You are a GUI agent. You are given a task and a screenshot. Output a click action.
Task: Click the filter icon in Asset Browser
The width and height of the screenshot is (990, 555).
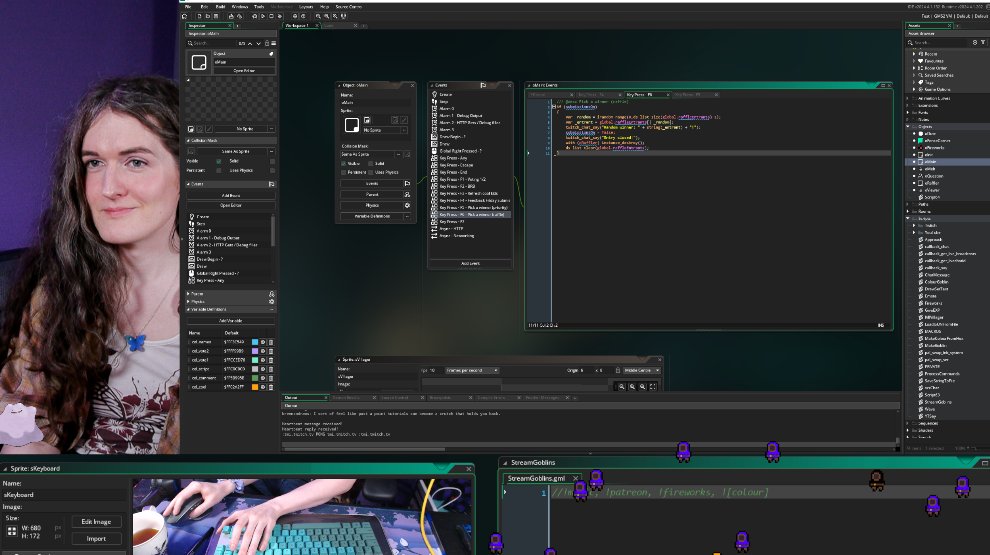[x=983, y=42]
